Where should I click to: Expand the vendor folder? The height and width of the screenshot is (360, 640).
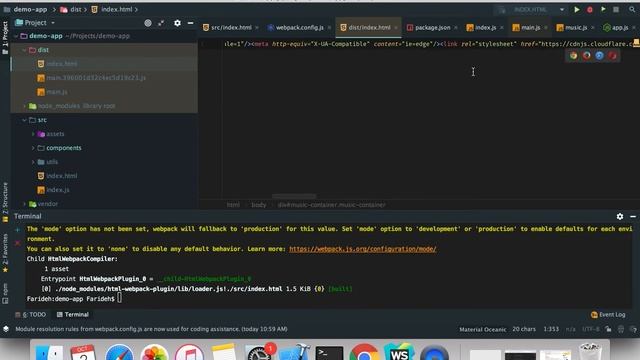(24, 204)
